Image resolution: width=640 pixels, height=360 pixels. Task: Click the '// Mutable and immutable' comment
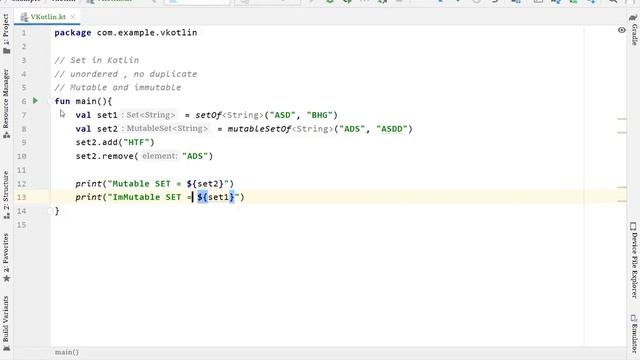coord(118,87)
